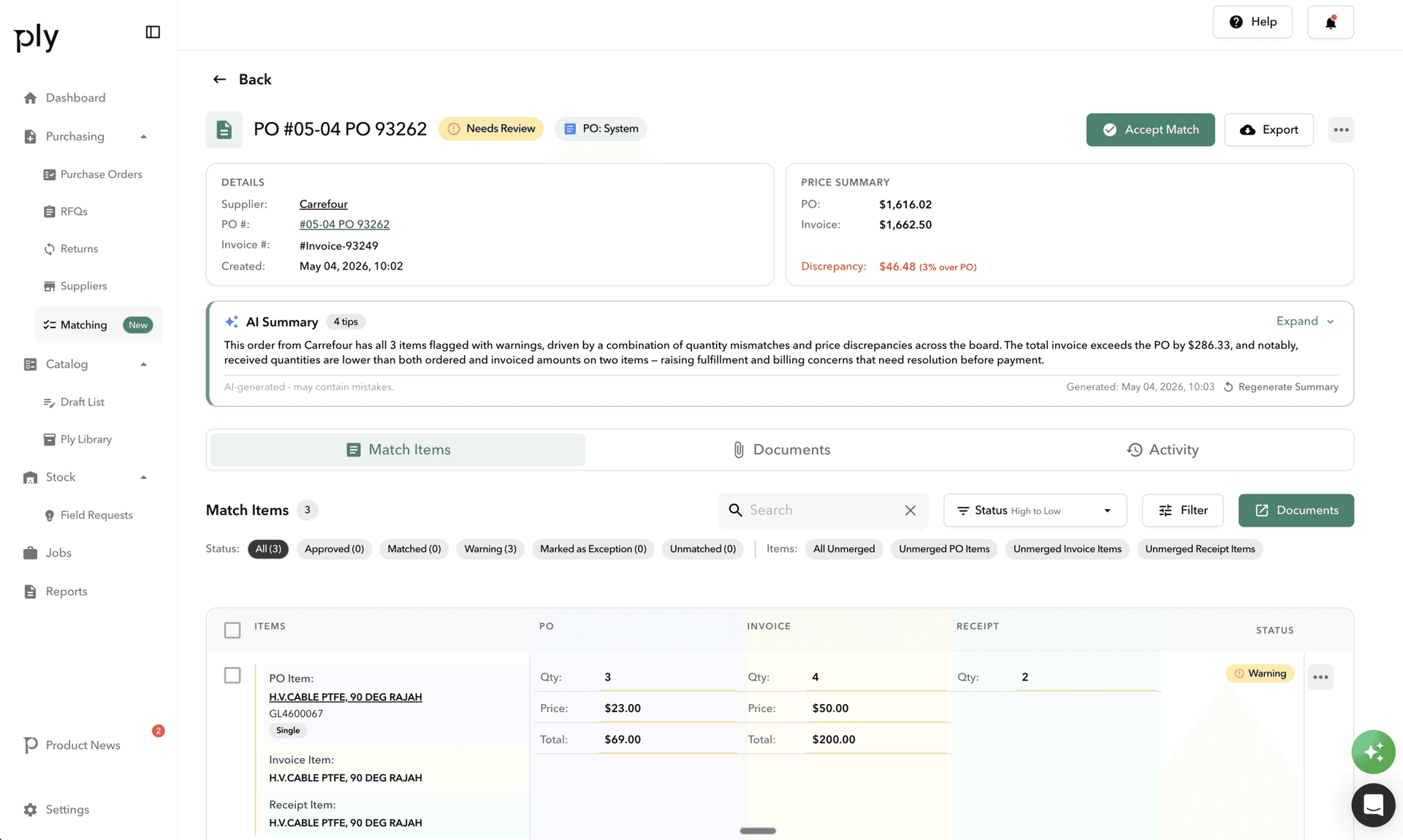Filter by Approved (0) chip
This screenshot has width=1403, height=840.
[334, 549]
